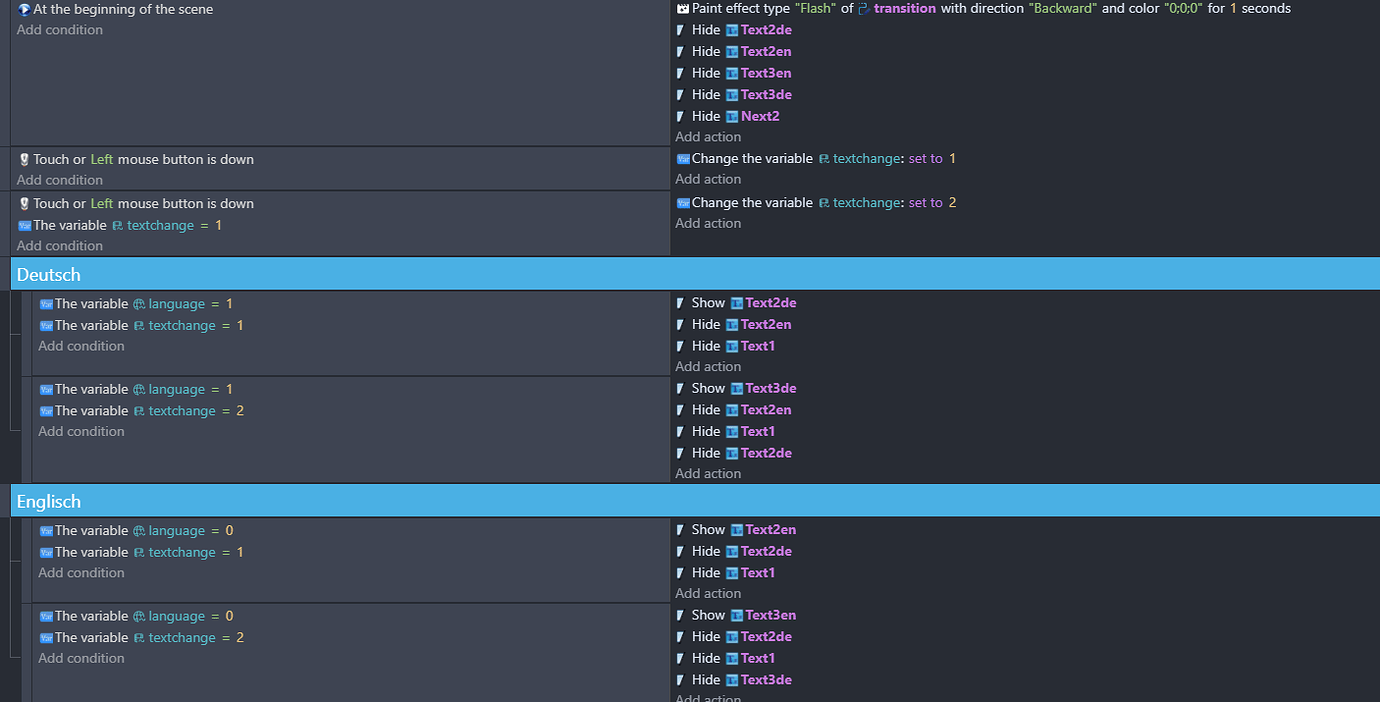The image size is (1380, 702).
Task: Click the mouse icon of the single-condition Touch event
Action: coord(24,160)
